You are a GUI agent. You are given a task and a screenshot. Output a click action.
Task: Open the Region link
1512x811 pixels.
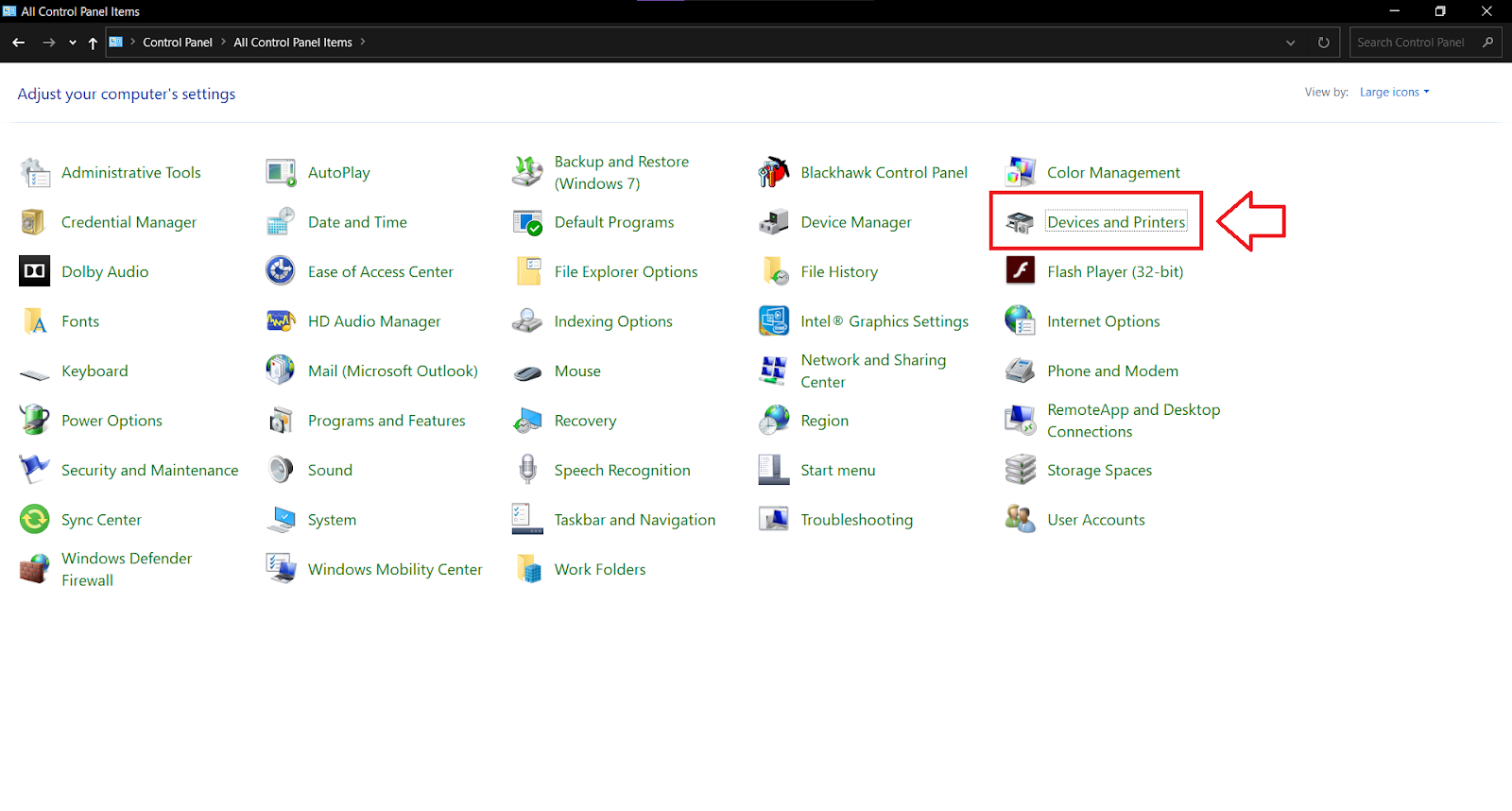point(825,421)
